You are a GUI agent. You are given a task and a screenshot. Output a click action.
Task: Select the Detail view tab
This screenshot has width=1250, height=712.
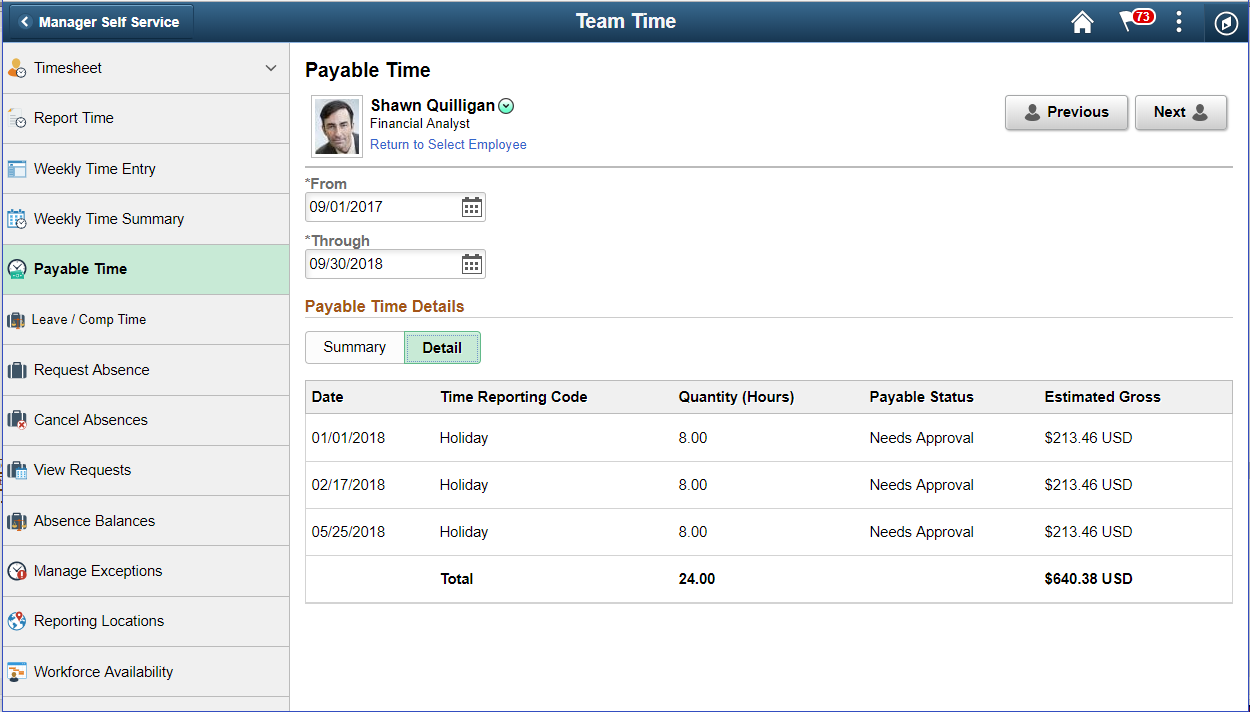coord(442,347)
